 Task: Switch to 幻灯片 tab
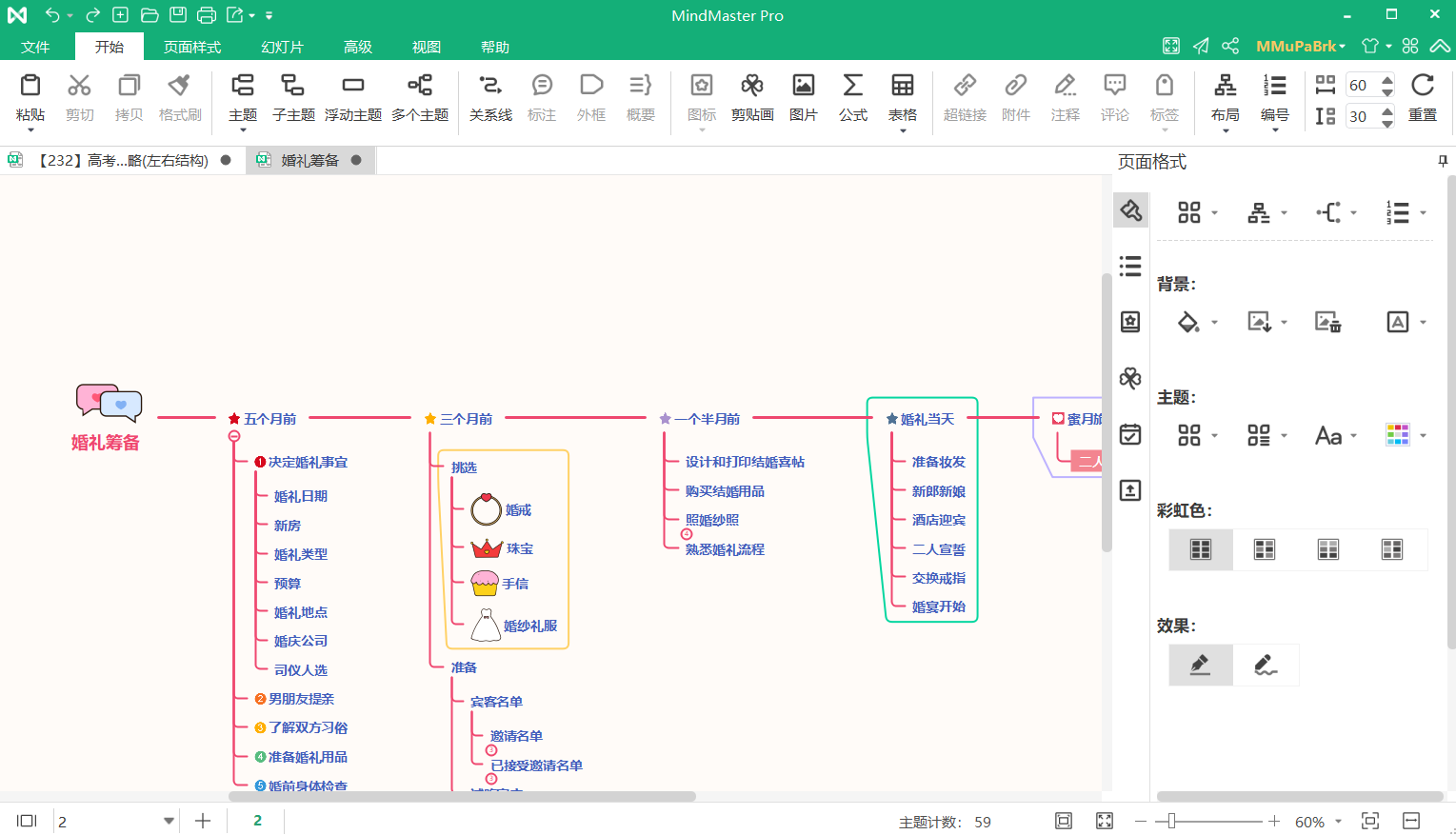282,47
